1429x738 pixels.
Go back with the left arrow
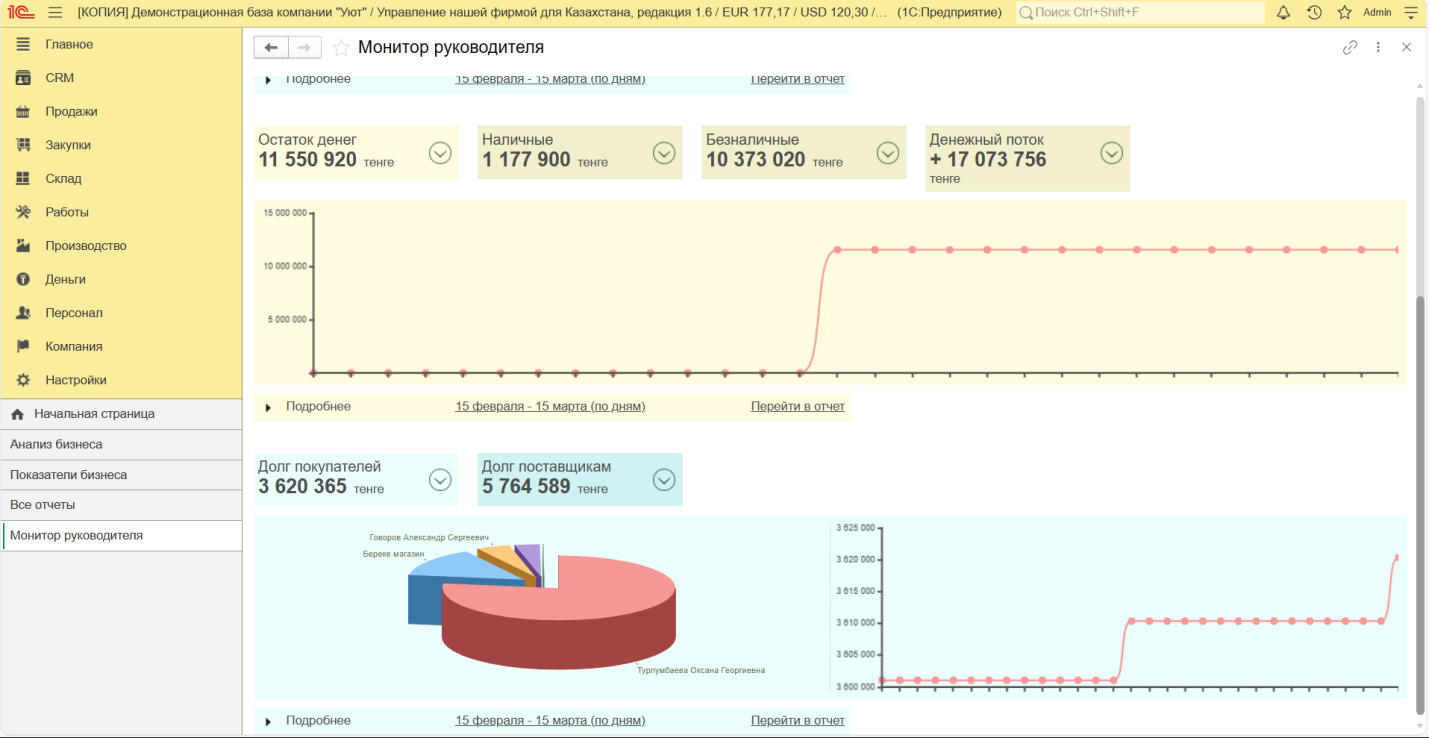270,47
